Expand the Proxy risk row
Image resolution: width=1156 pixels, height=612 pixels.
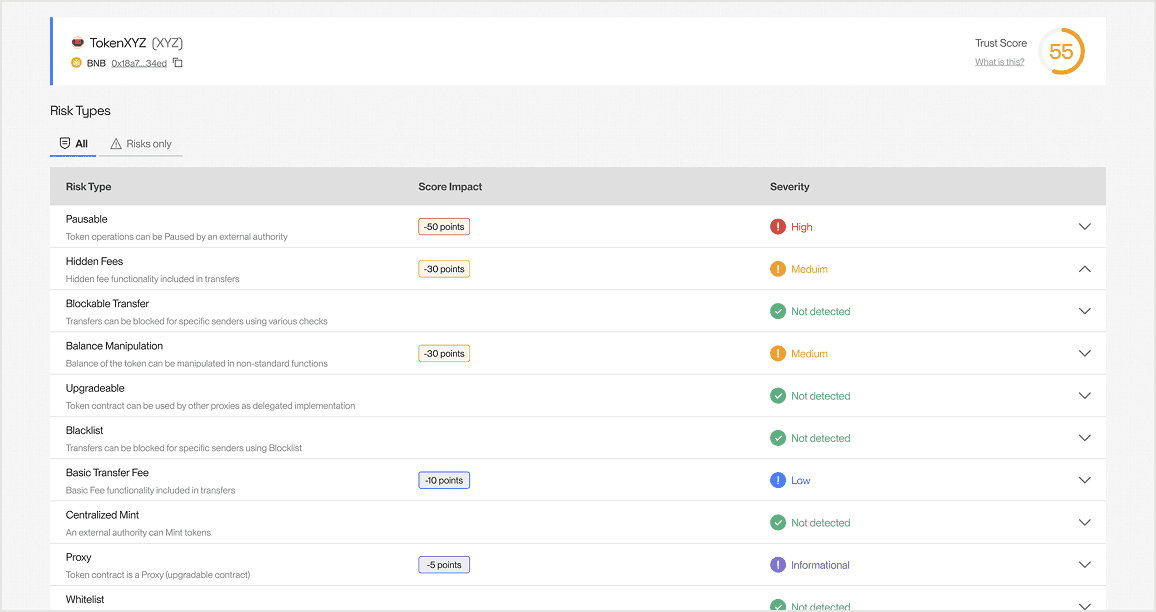(x=1085, y=564)
